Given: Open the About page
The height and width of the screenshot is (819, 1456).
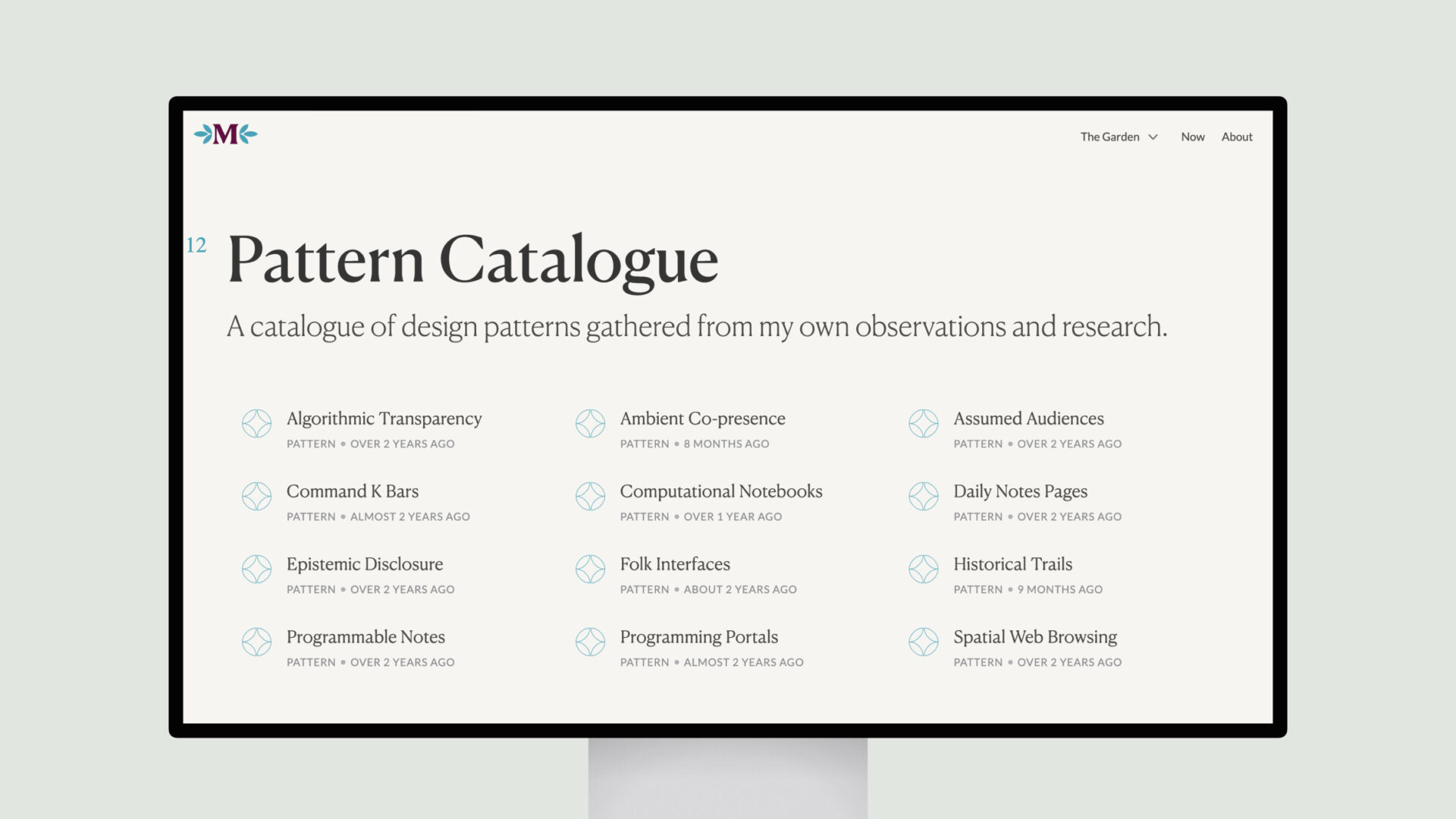Looking at the screenshot, I should [1237, 136].
